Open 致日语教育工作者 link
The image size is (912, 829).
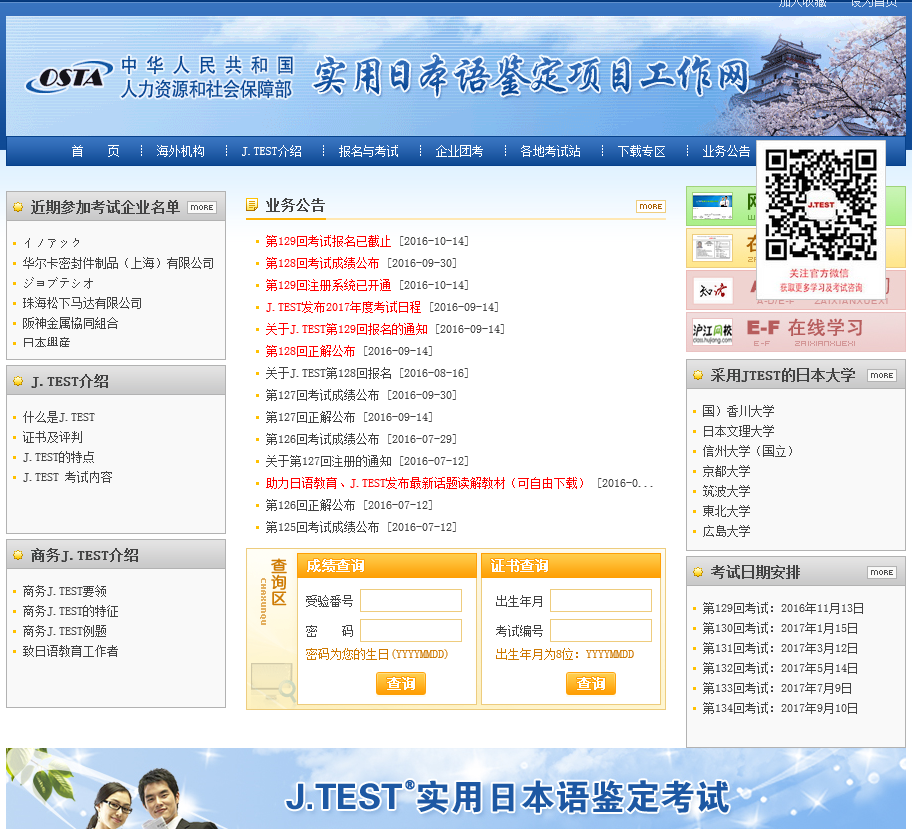pyautogui.click(x=70, y=652)
